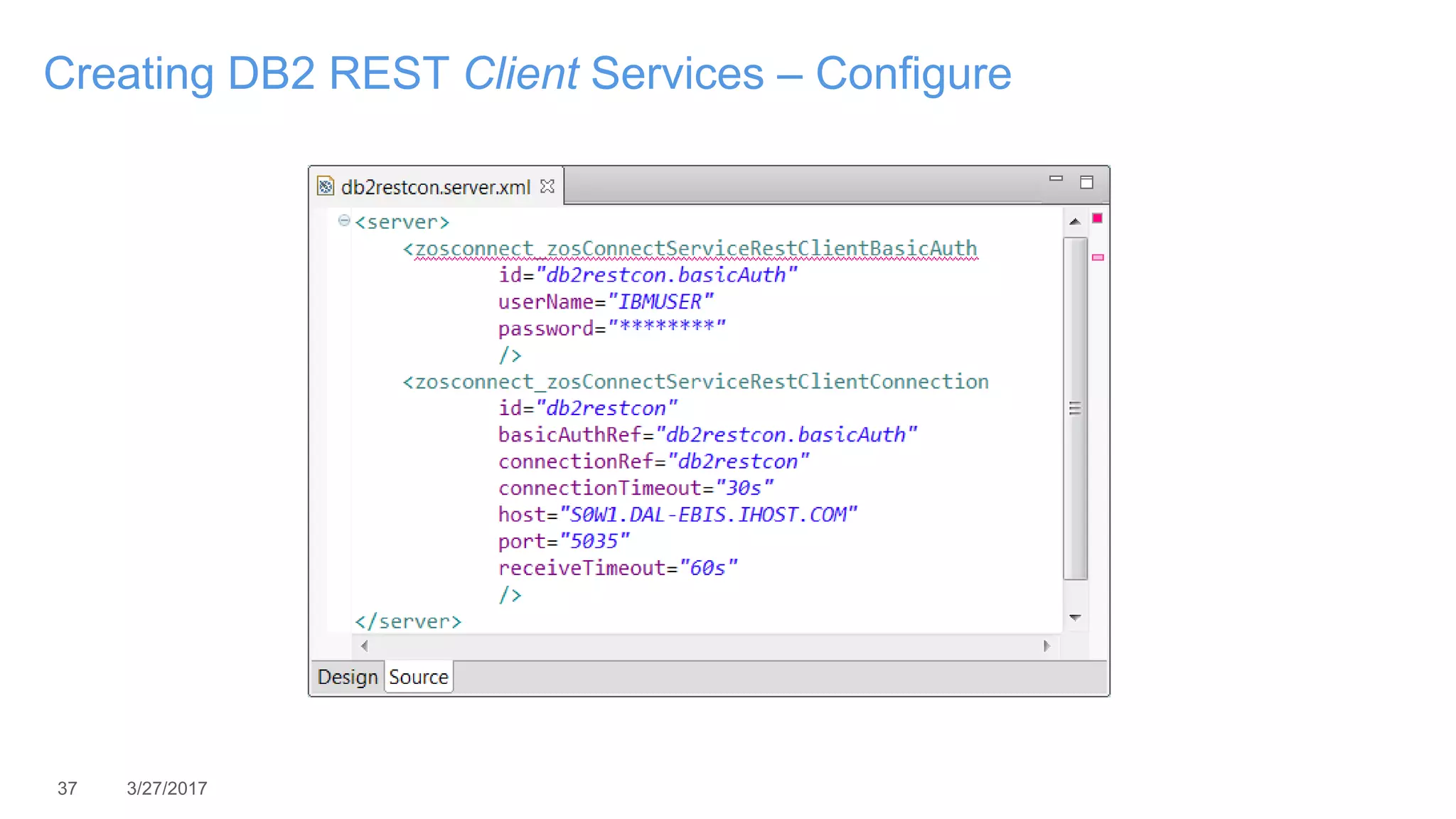Click the port="5035" attribute
Viewport: 1456px width, 819px height.
tap(564, 541)
